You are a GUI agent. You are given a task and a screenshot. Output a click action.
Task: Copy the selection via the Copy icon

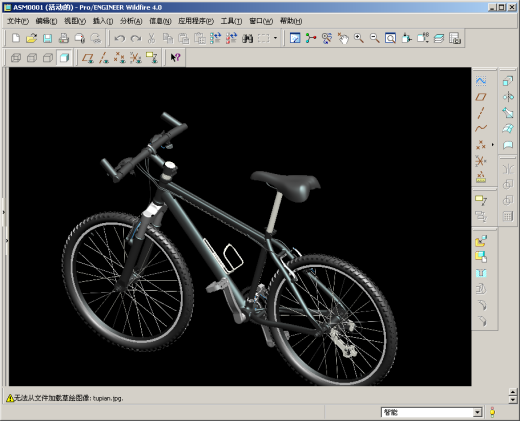(x=168, y=38)
